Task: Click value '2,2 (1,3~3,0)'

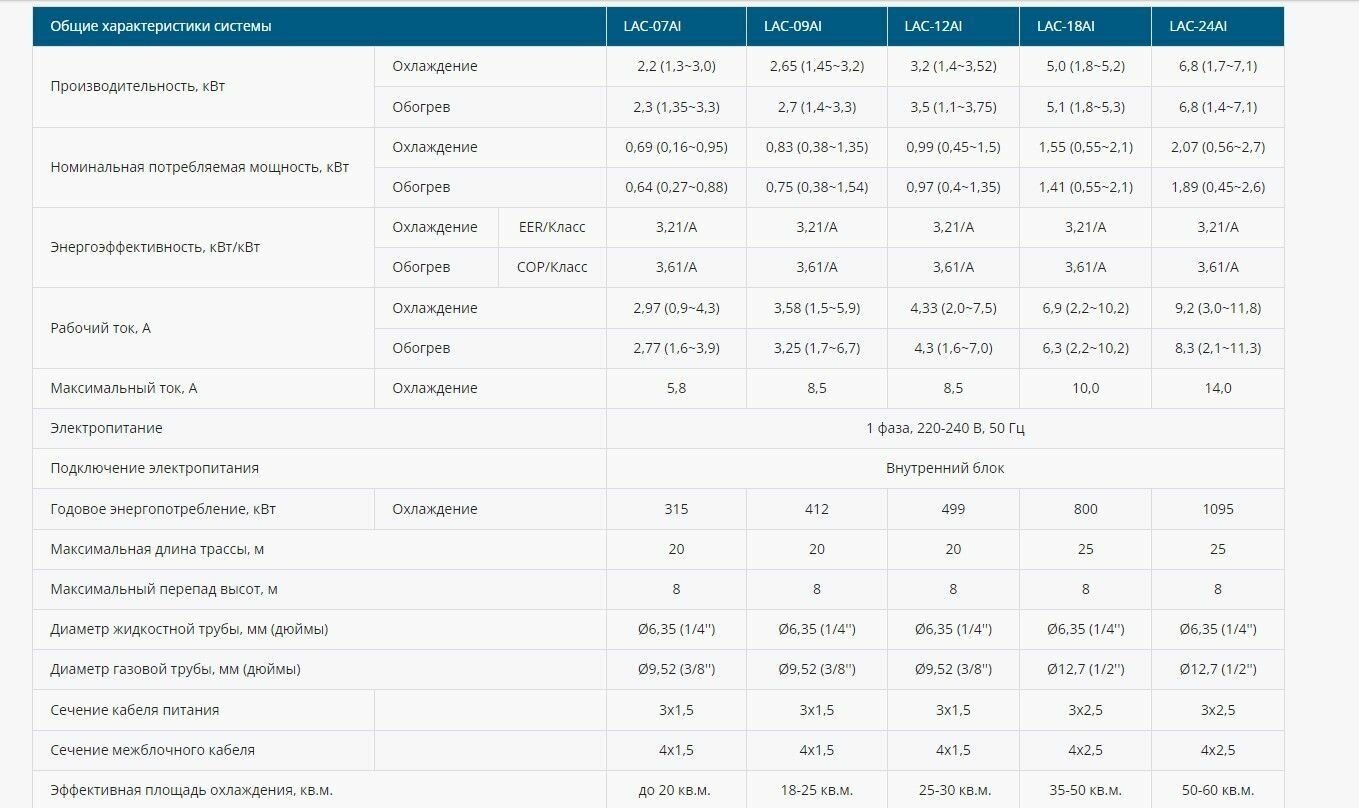Action: pyautogui.click(x=676, y=66)
